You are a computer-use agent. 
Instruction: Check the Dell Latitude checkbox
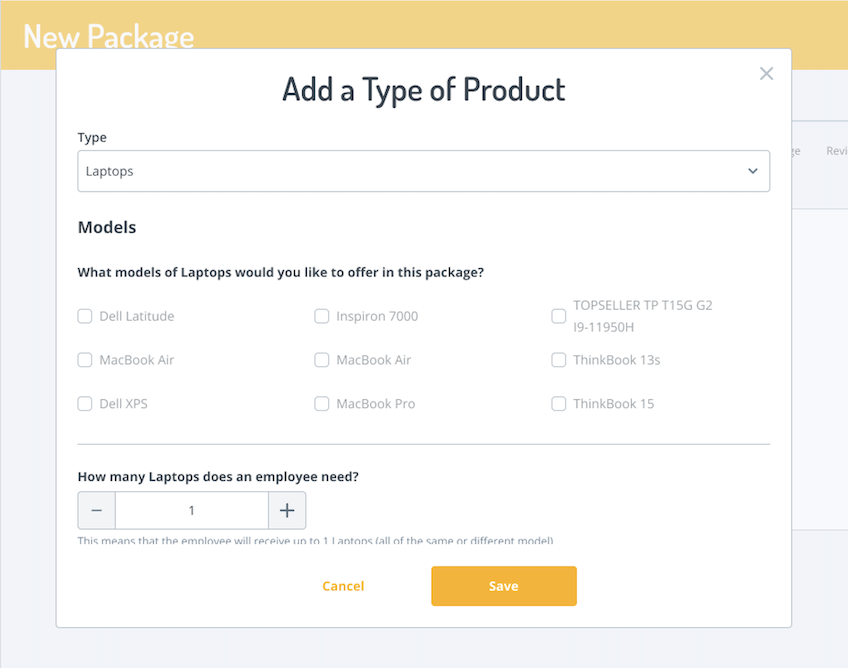point(85,316)
